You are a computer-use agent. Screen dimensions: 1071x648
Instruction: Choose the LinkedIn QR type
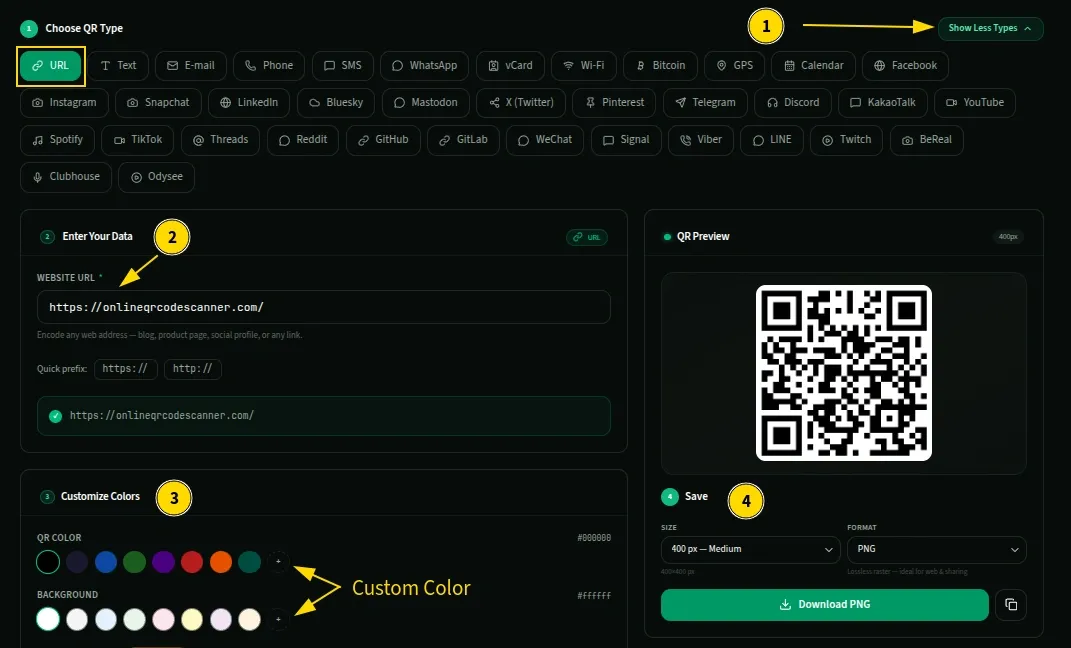[249, 102]
